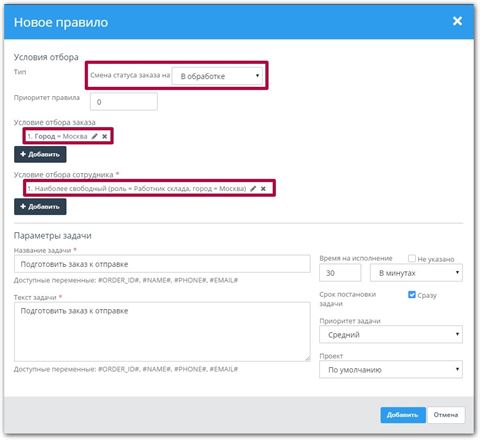Edit the Наиболее свободный employee condition
The width and height of the screenshot is (480, 440).
pyautogui.click(x=253, y=188)
